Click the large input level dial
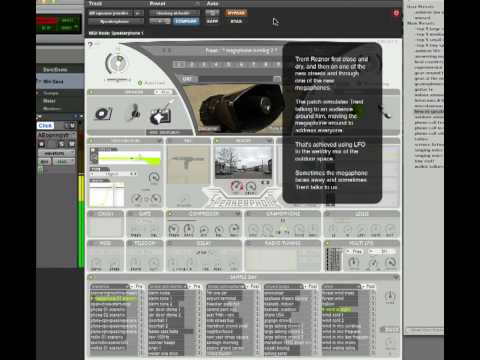Viewport: 480px width, 360px height. (116, 63)
